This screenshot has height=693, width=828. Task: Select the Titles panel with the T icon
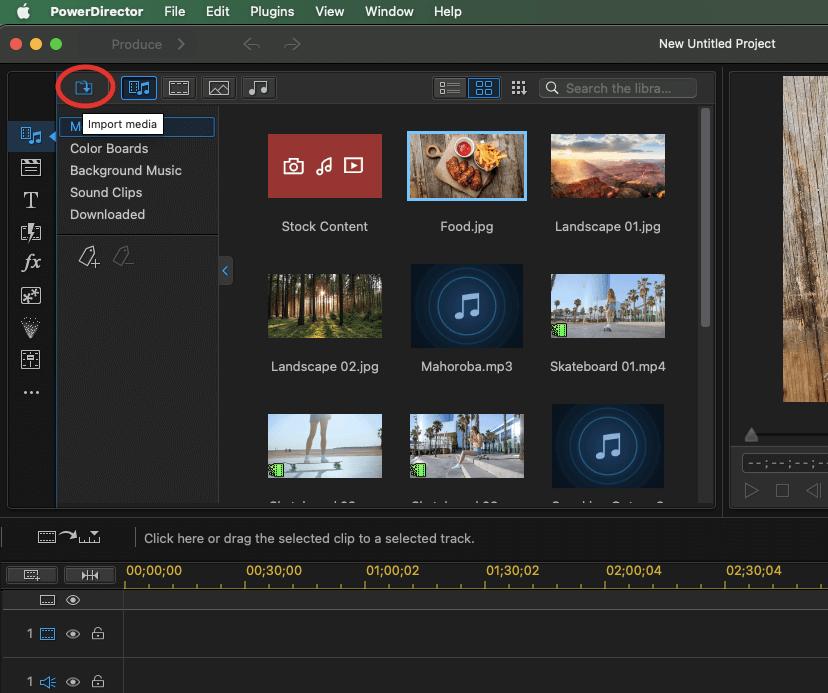(x=31, y=200)
